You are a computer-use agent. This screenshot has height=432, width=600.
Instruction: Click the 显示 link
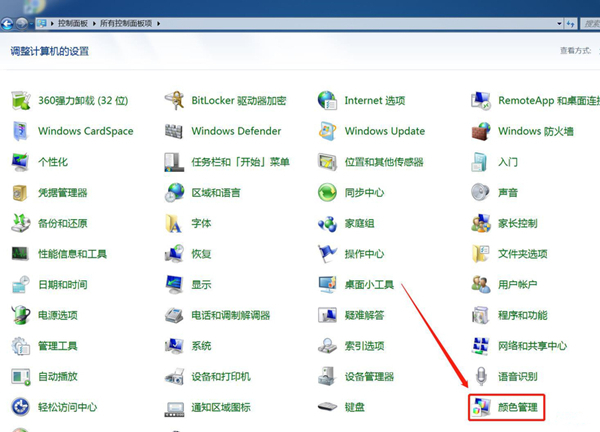[x=201, y=285]
